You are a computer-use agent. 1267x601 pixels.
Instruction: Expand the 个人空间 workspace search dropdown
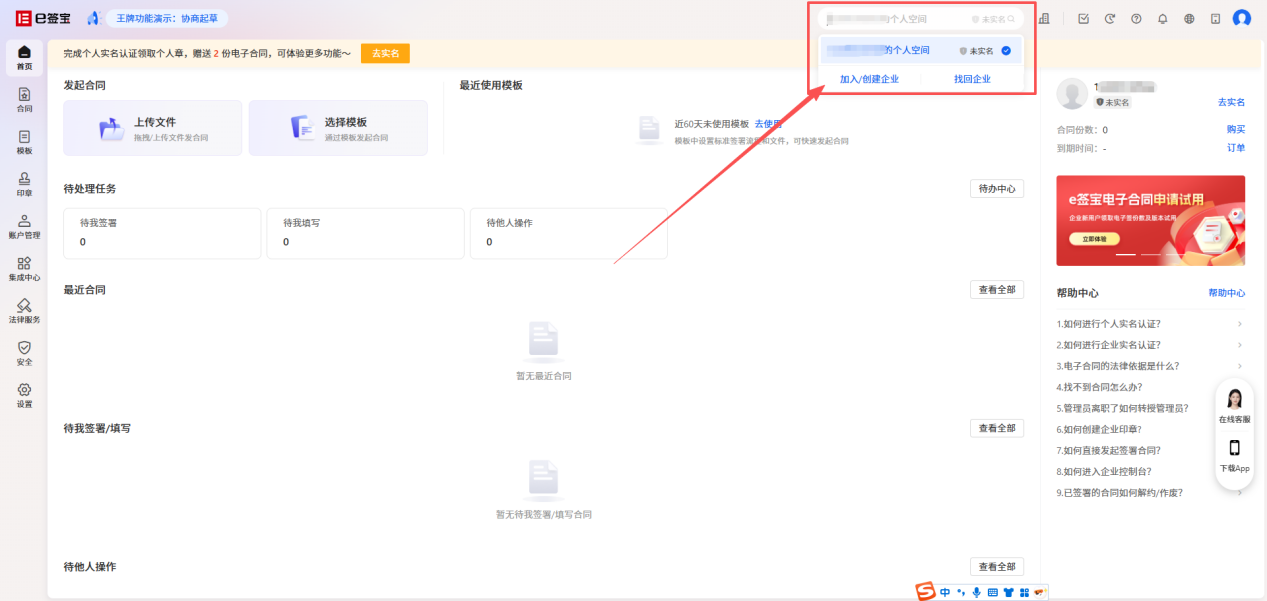(x=920, y=19)
